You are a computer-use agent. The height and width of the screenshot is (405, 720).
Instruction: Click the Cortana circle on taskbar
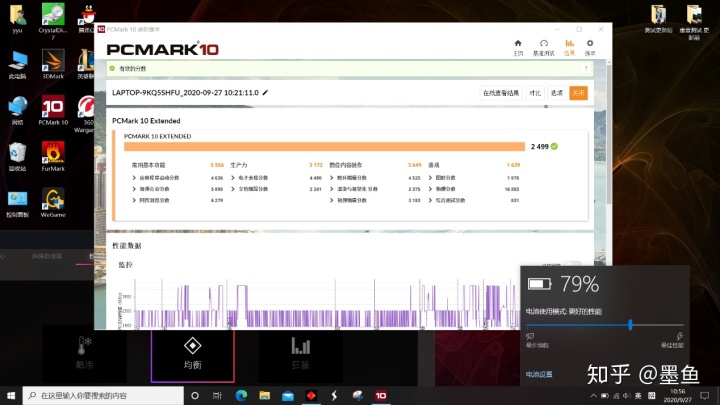tap(195, 395)
